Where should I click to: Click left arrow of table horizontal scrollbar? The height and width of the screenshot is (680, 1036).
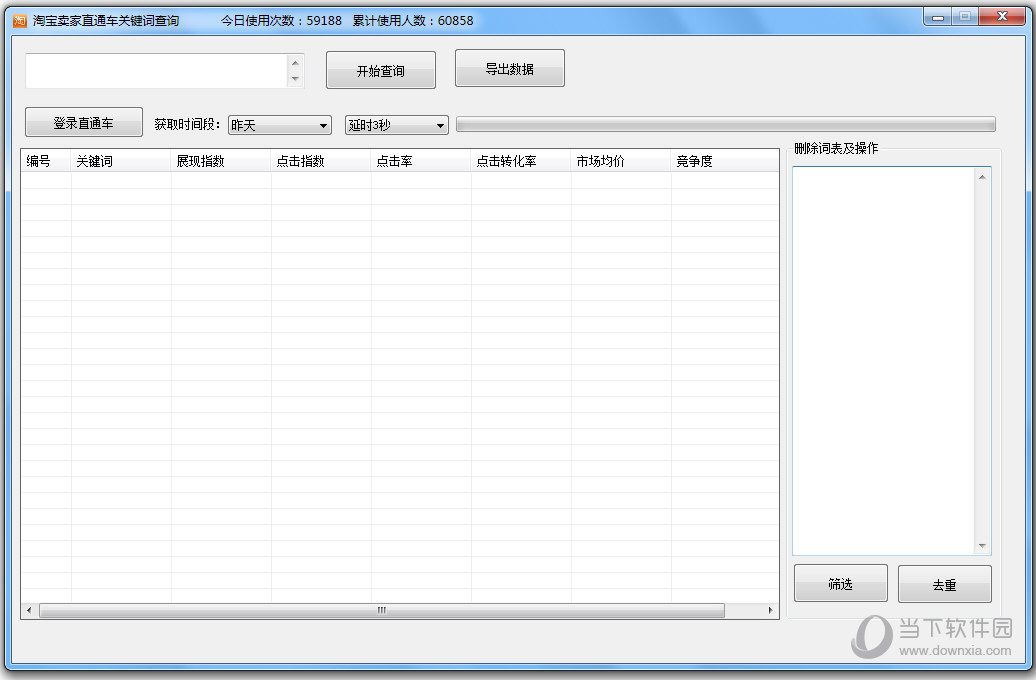[28, 611]
